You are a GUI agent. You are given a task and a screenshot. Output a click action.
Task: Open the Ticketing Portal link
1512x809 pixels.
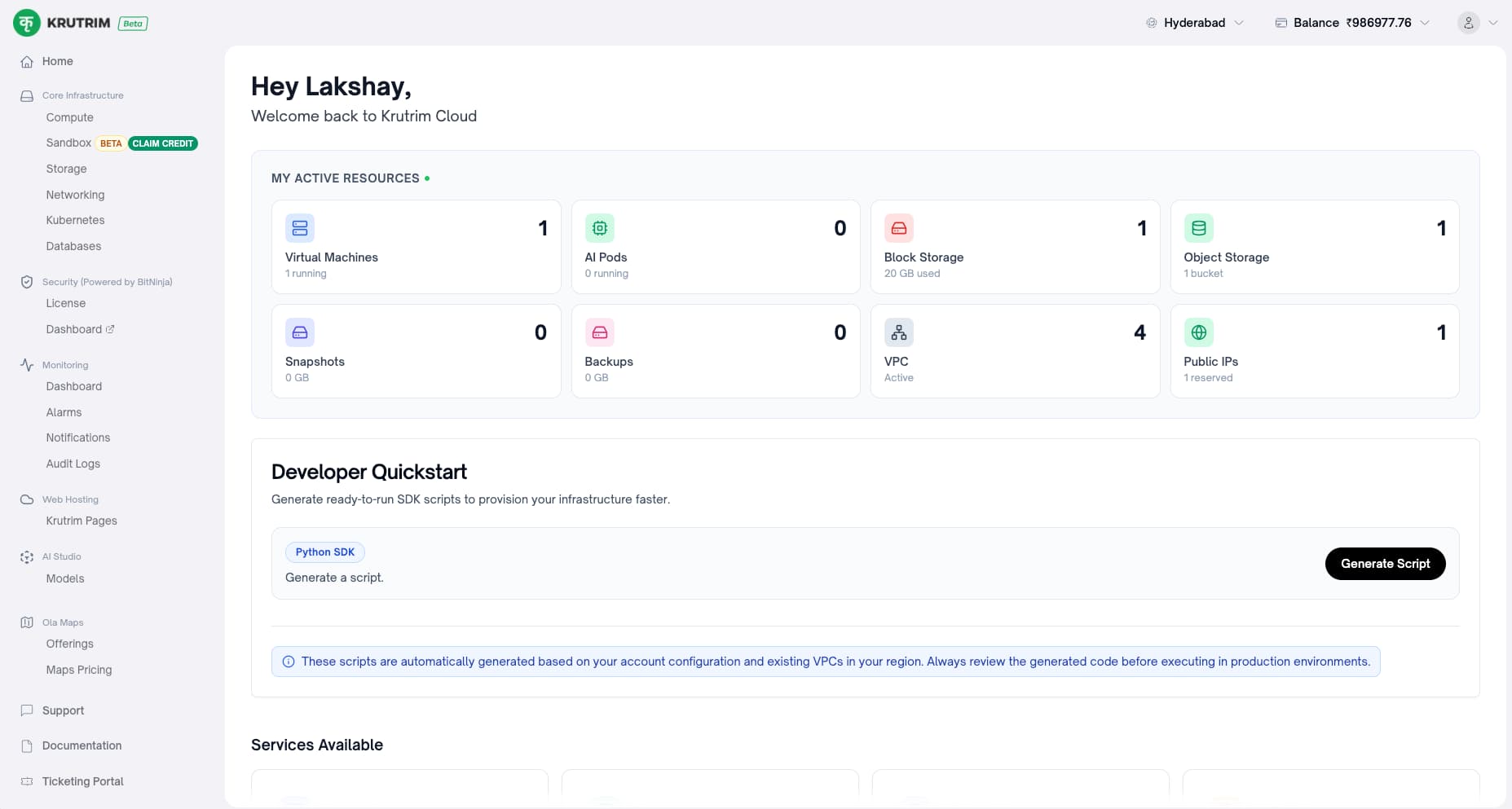[x=83, y=781]
